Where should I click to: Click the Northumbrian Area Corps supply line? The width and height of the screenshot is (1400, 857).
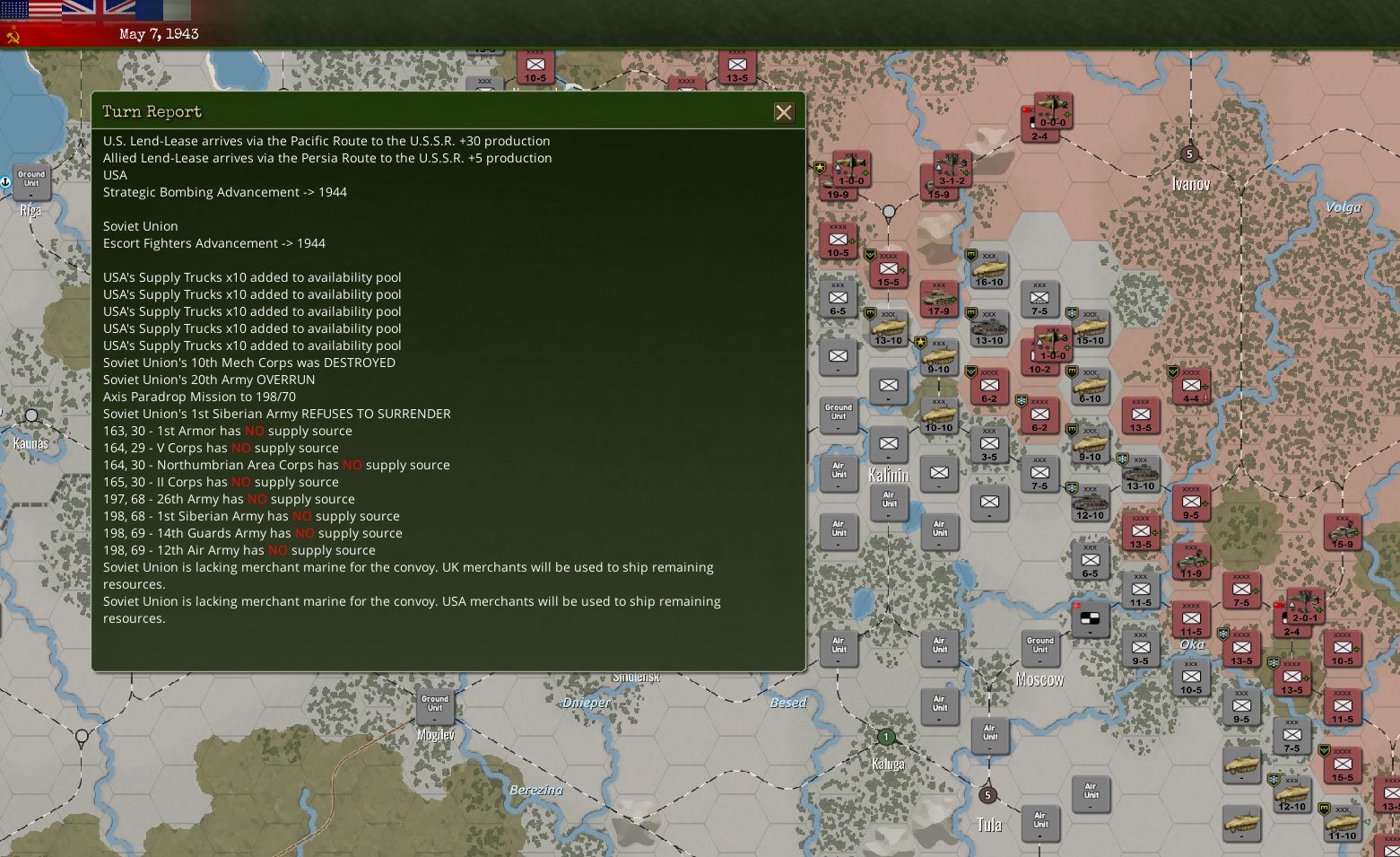(276, 465)
